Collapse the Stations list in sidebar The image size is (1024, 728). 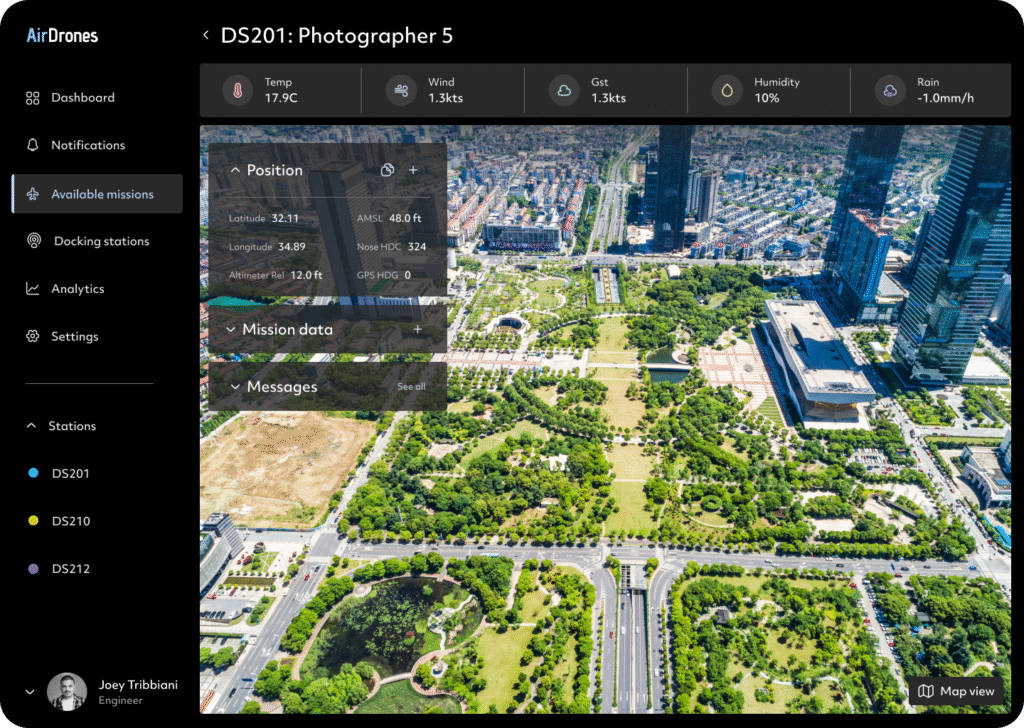[31, 426]
